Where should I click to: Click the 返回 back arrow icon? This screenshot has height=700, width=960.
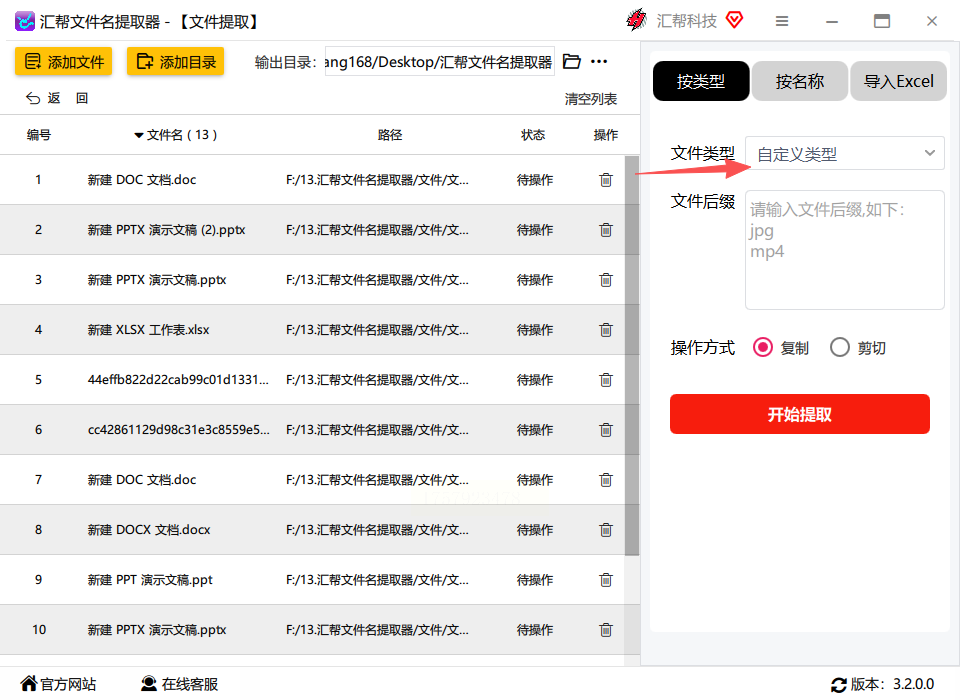[33, 98]
